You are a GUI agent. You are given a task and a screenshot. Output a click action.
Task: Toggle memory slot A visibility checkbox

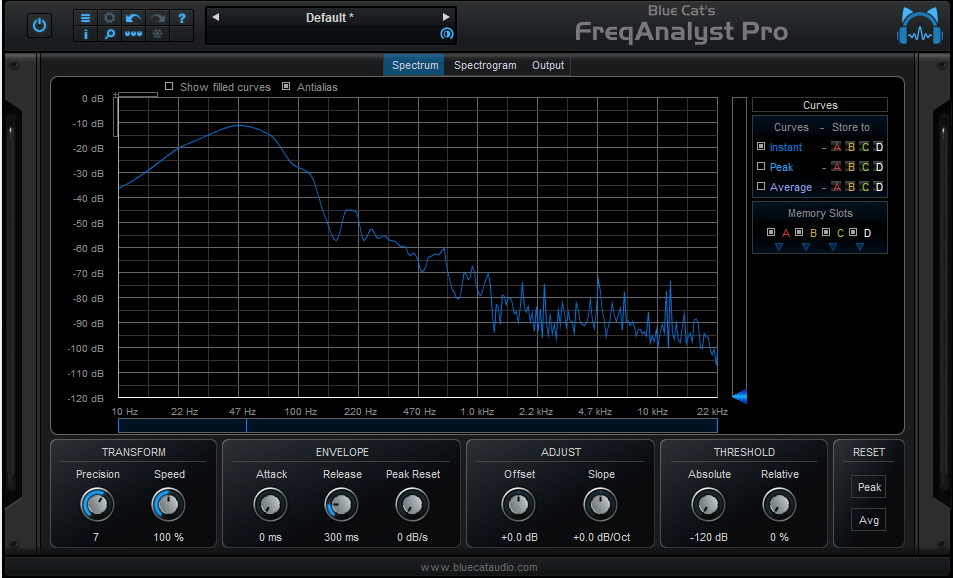pos(771,232)
